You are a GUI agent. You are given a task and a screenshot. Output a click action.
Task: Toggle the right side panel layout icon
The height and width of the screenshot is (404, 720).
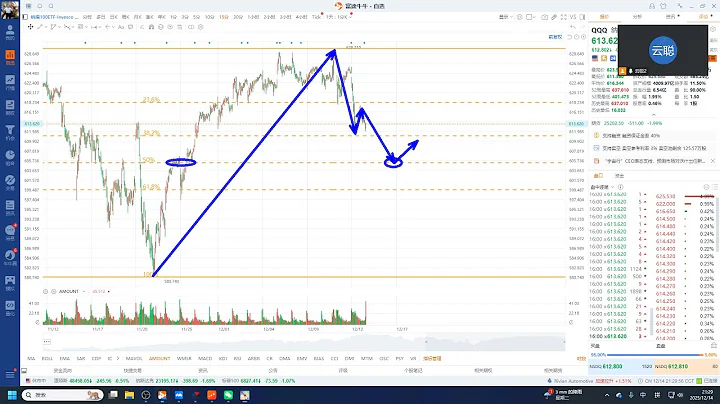coord(582,17)
